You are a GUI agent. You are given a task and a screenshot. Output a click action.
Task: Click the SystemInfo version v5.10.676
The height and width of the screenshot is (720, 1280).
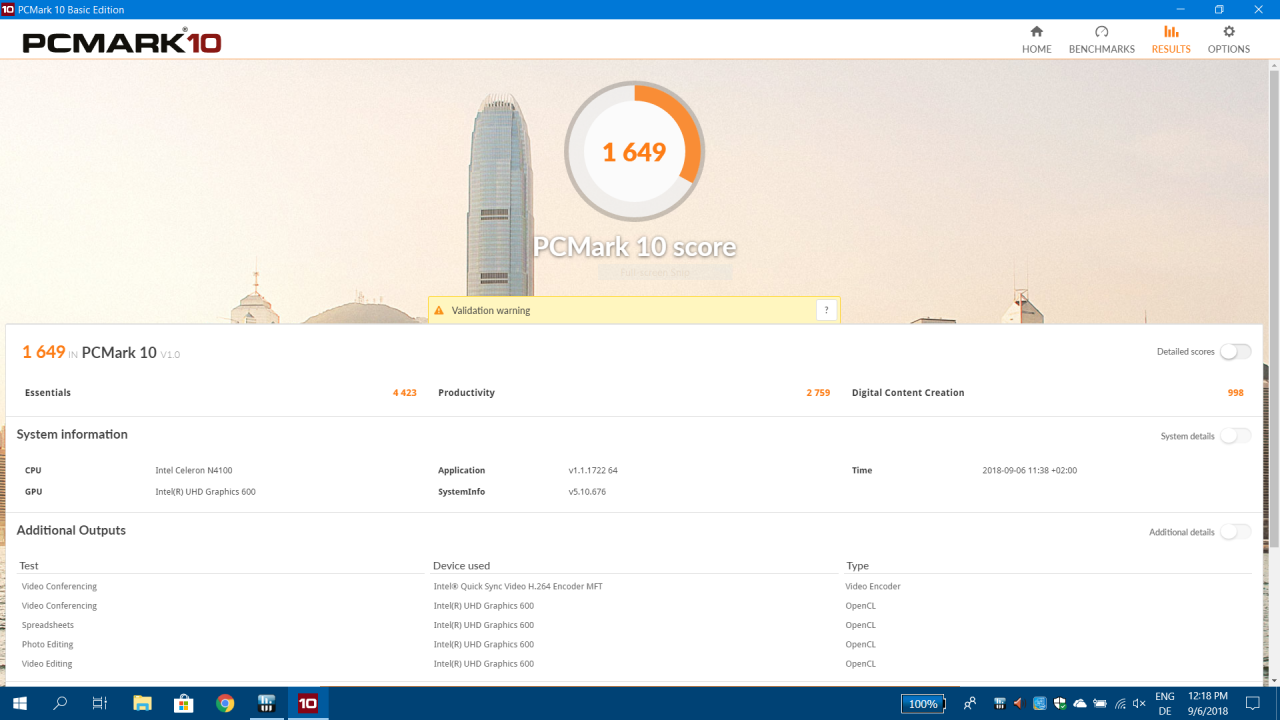(587, 492)
